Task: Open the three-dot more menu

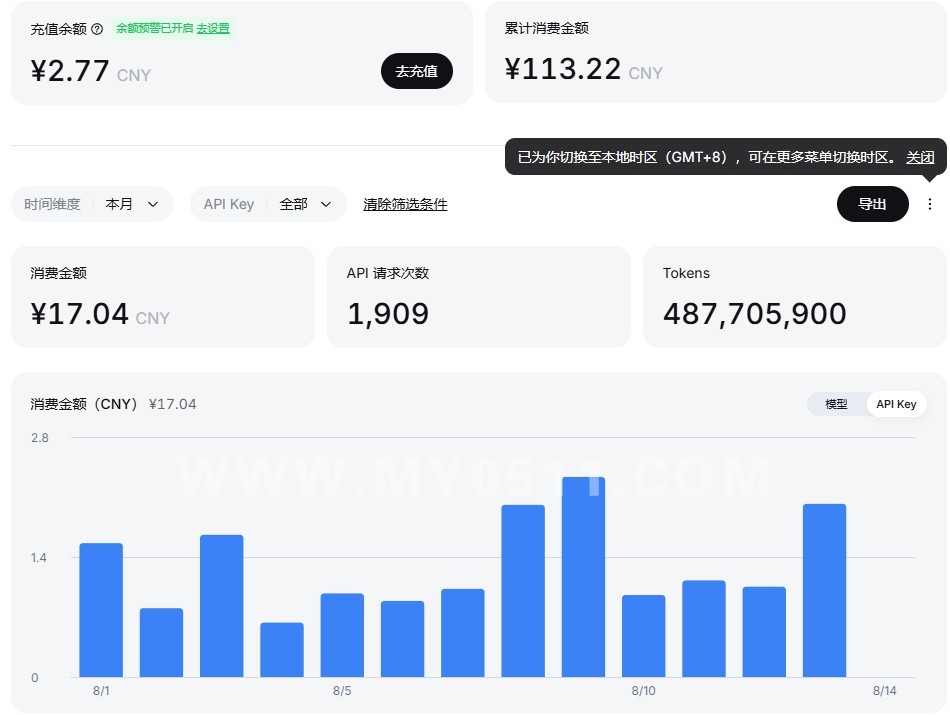Action: pyautogui.click(x=929, y=204)
